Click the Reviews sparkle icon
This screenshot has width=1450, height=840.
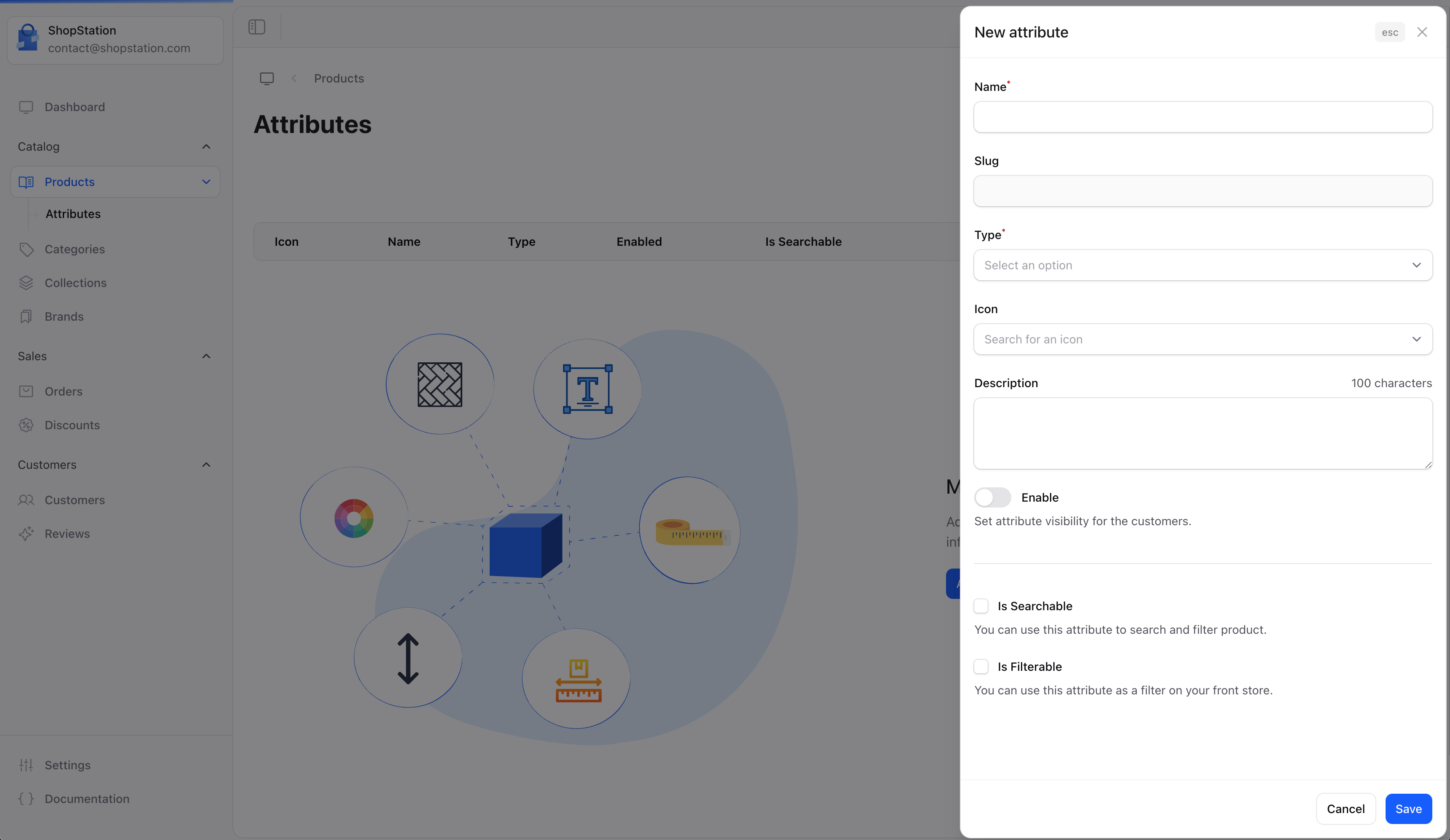pos(26,533)
